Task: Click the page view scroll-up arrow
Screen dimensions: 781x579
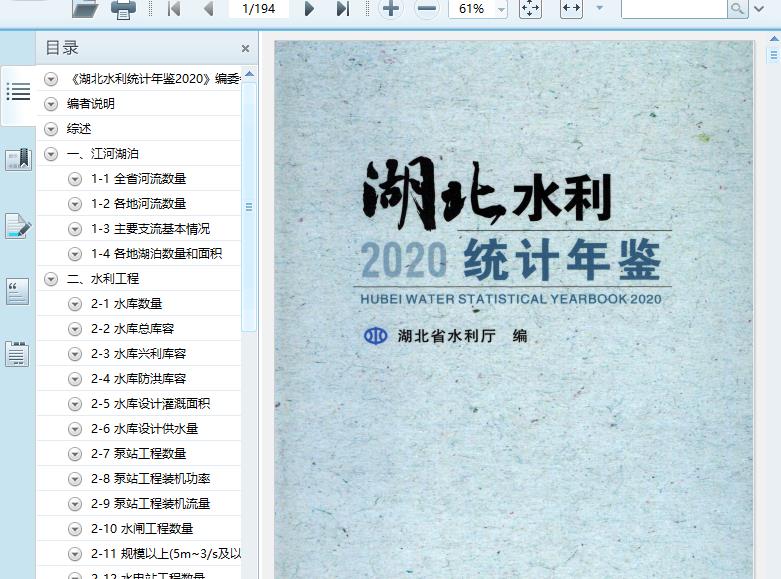Action: click(x=775, y=38)
